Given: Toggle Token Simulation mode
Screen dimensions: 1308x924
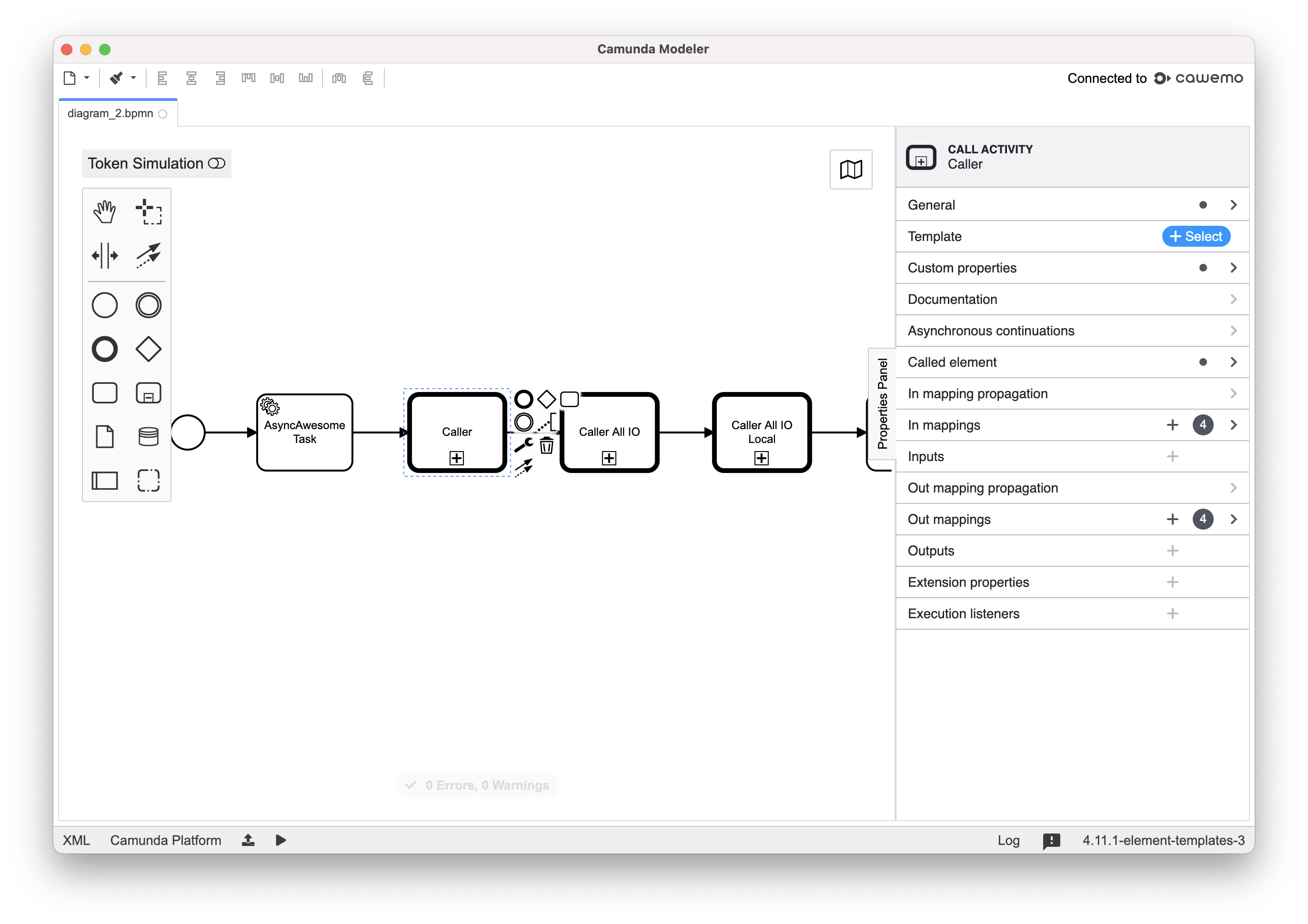Looking at the screenshot, I should 217,163.
